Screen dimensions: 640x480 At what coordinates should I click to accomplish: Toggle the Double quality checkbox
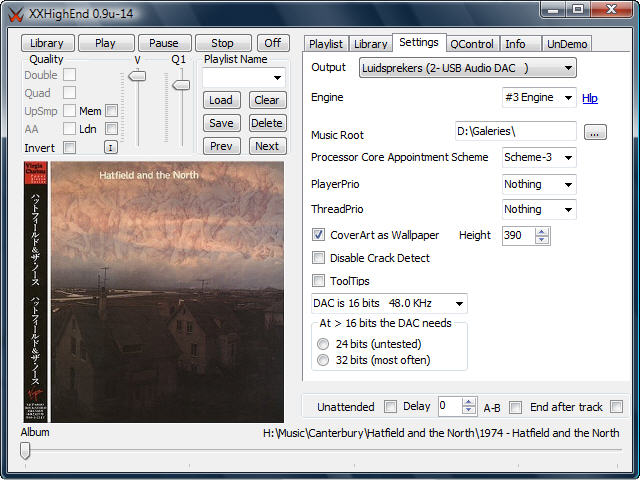click(69, 75)
